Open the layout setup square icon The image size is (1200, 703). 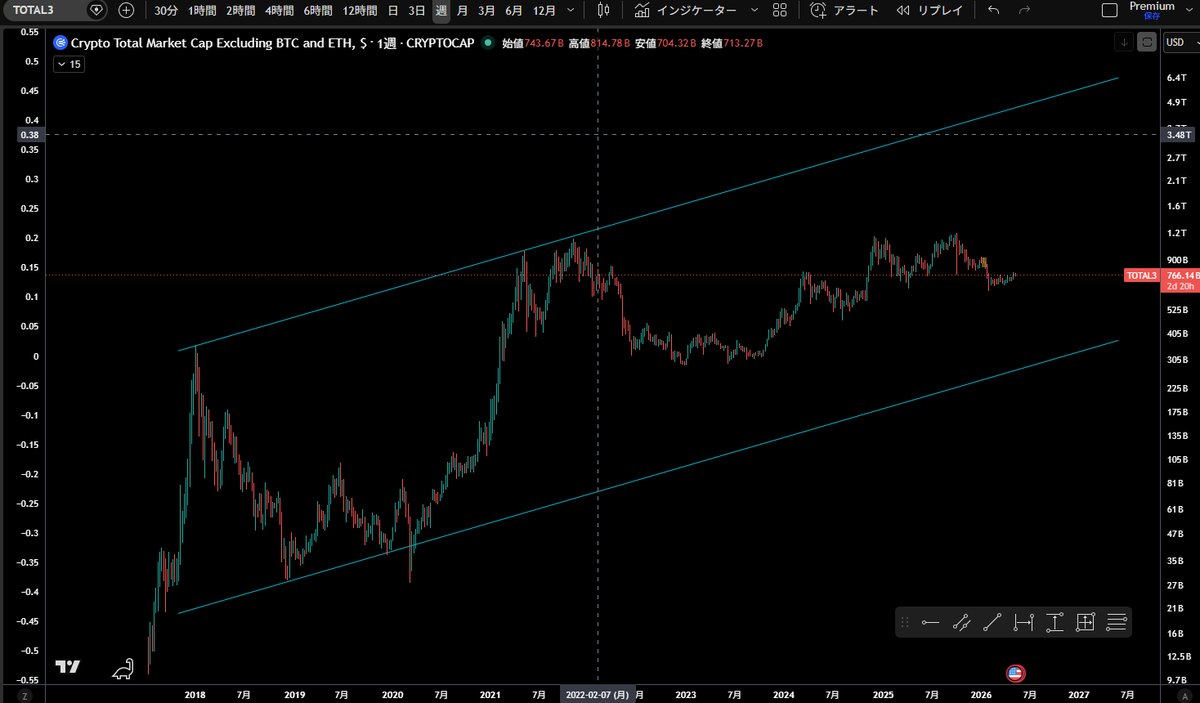click(x=1109, y=10)
